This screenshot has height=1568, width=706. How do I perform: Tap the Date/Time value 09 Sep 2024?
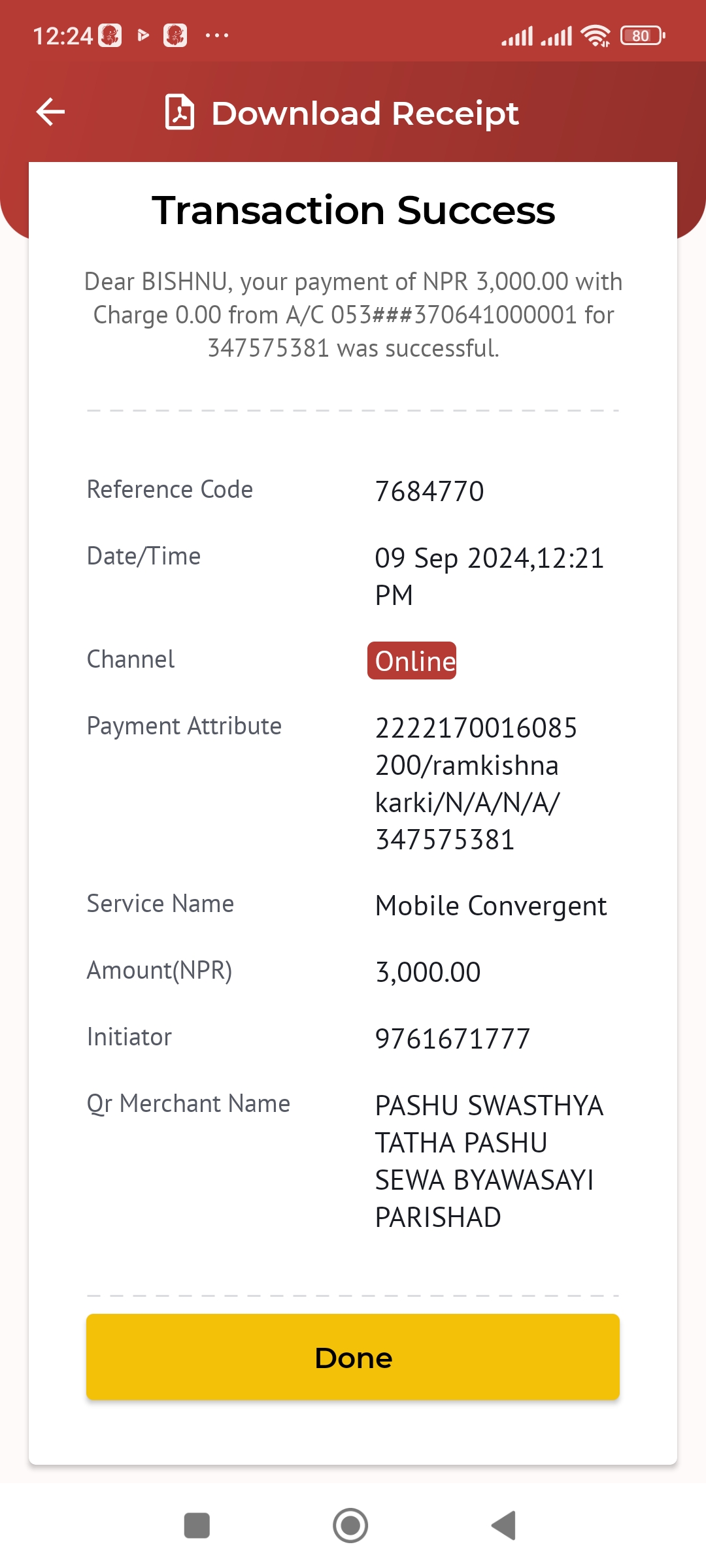click(x=490, y=576)
